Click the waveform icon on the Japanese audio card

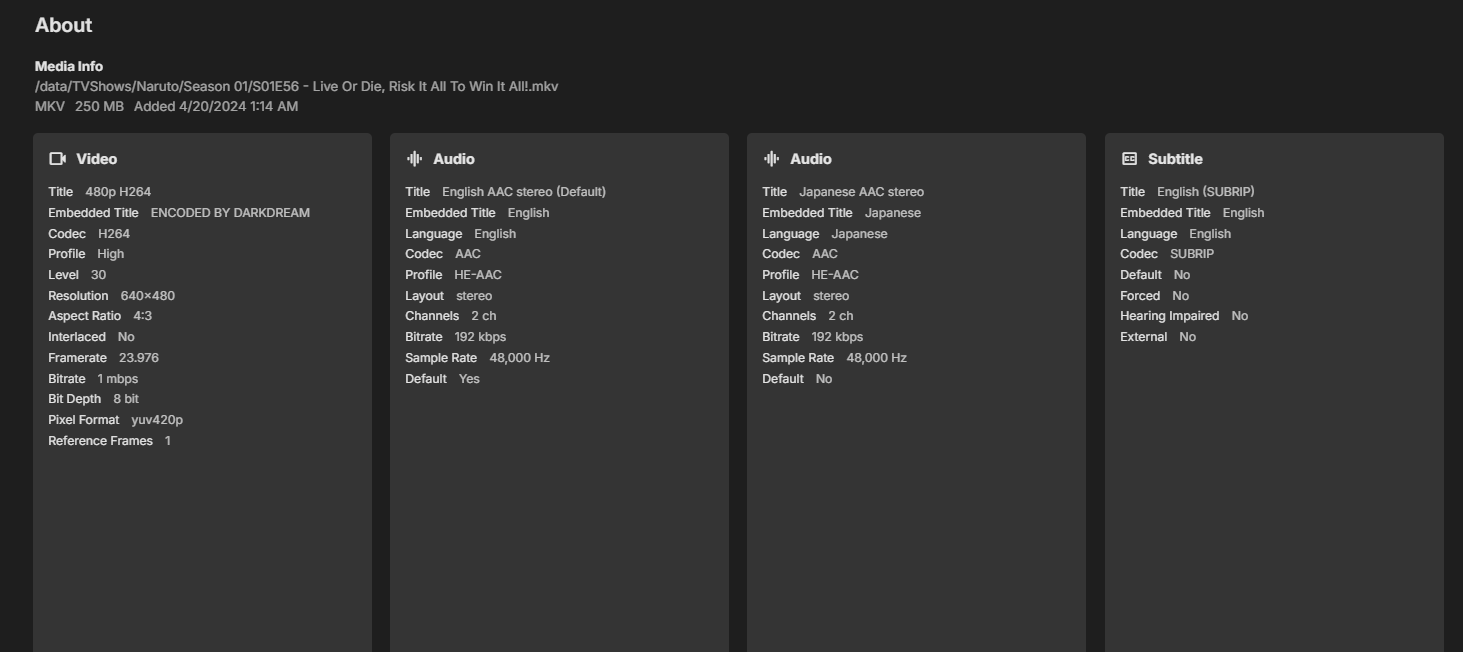click(771, 159)
